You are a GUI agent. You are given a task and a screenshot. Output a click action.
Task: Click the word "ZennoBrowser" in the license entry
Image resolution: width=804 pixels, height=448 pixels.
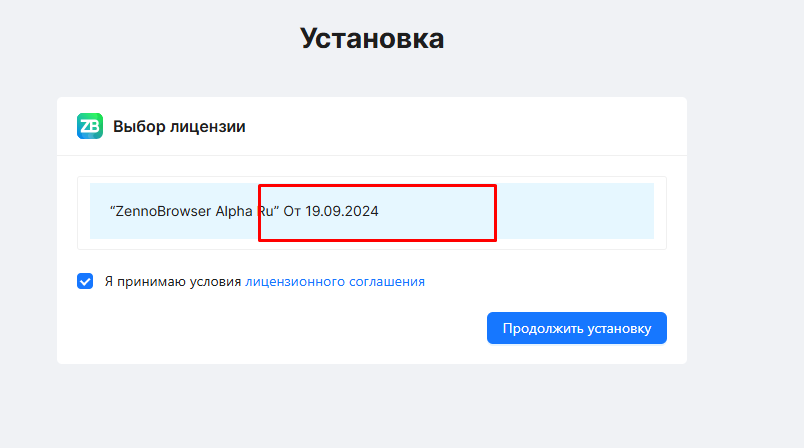(x=163, y=212)
